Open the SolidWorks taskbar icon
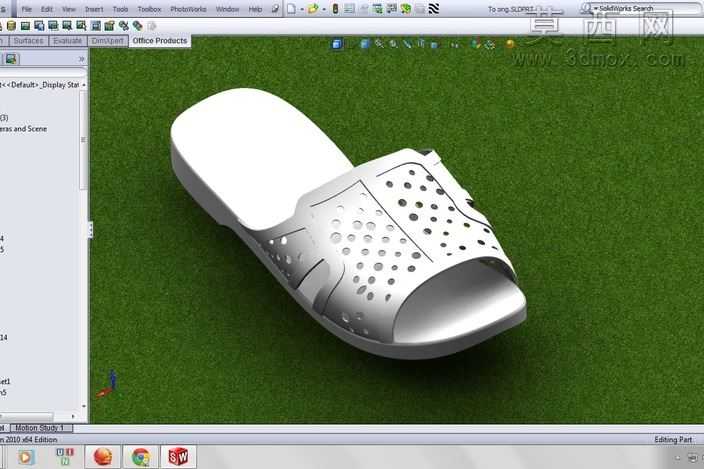The height and width of the screenshot is (469, 704). point(178,457)
